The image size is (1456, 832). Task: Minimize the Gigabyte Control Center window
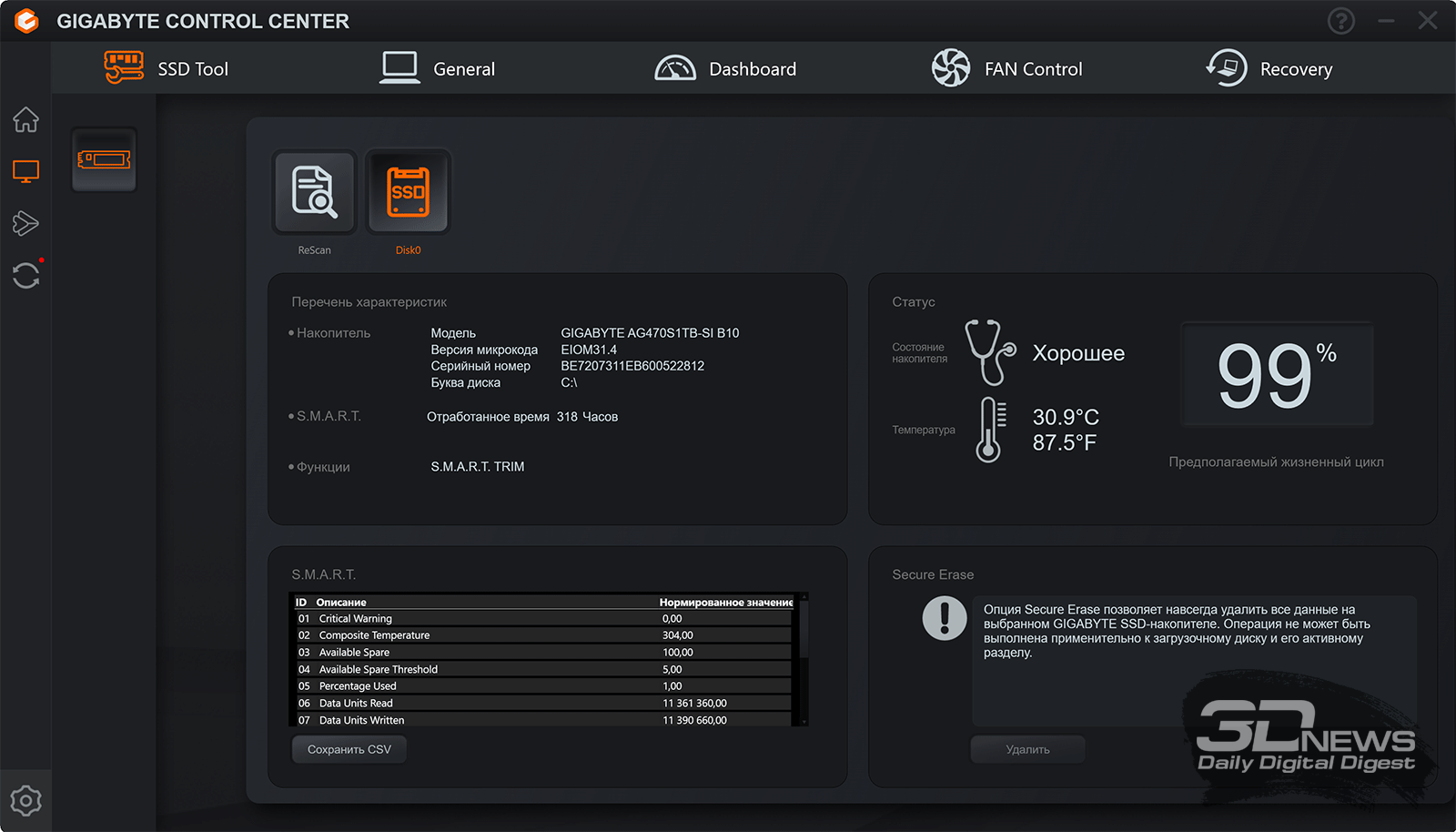tap(1386, 20)
